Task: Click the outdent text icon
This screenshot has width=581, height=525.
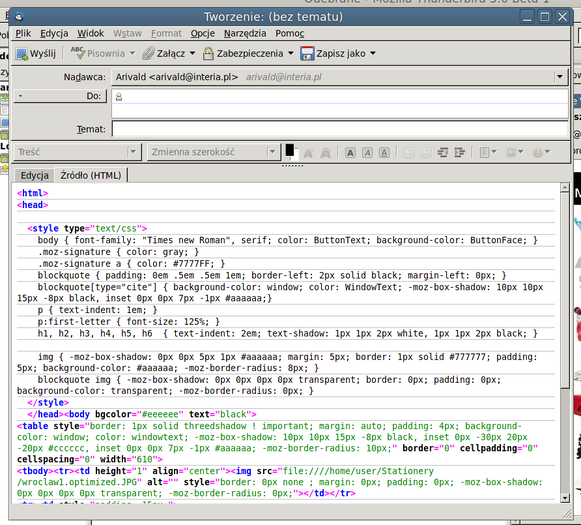Action: click(442, 152)
